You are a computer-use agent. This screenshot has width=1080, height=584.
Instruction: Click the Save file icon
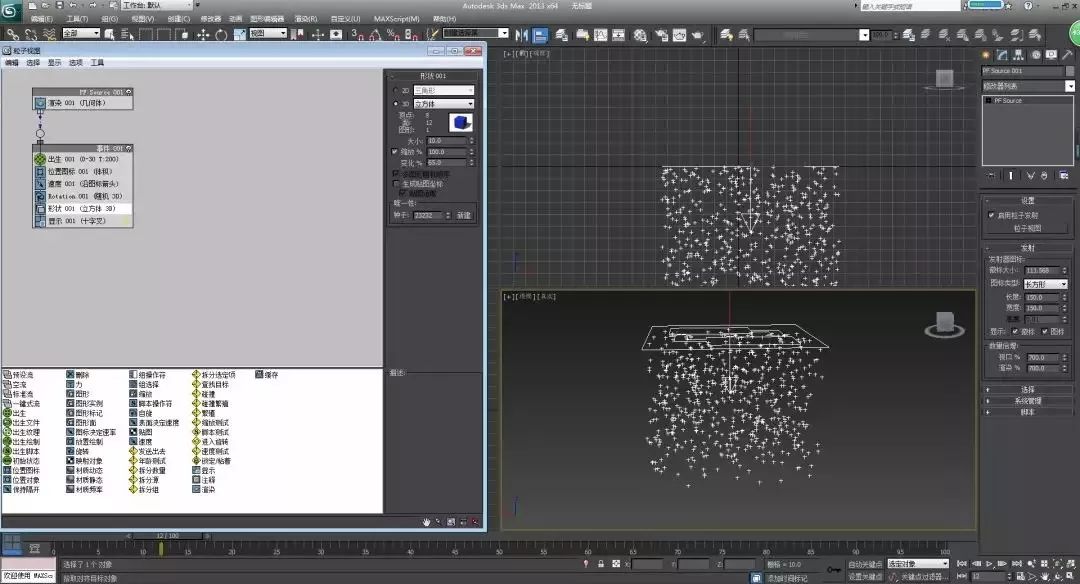(59, 6)
